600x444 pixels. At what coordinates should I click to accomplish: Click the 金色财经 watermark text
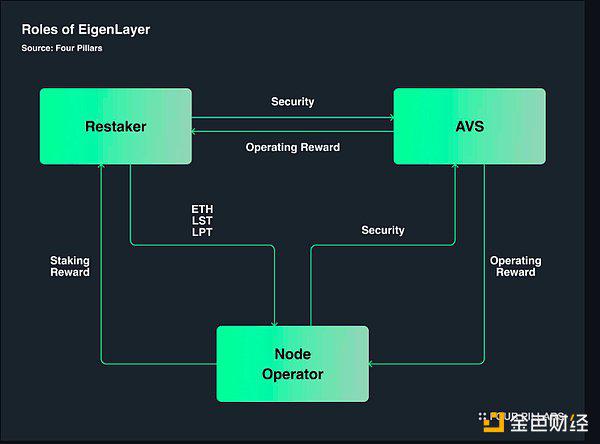pyautogui.click(x=549, y=423)
